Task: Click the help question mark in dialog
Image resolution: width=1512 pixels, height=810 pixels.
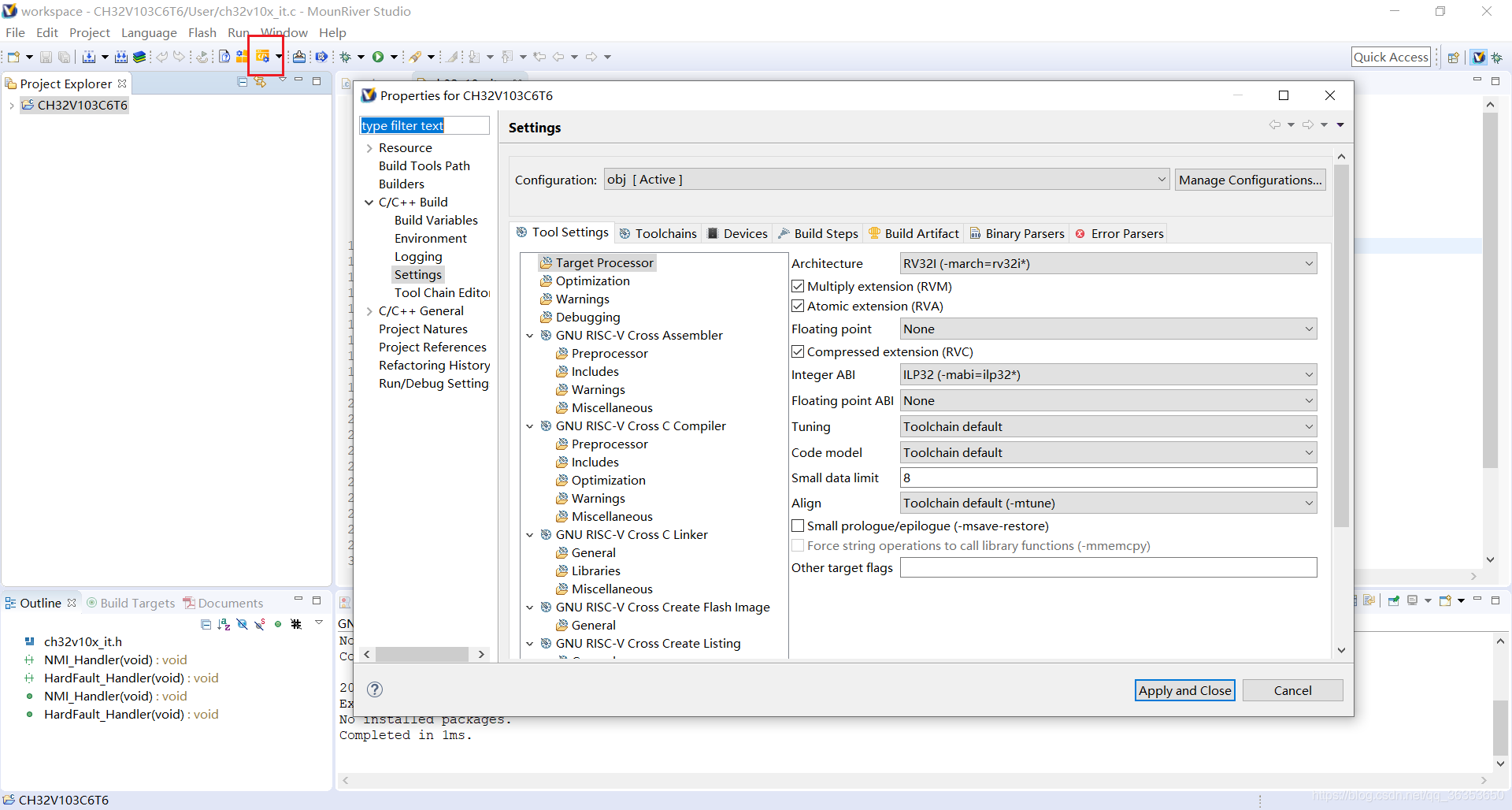Action: [375, 689]
